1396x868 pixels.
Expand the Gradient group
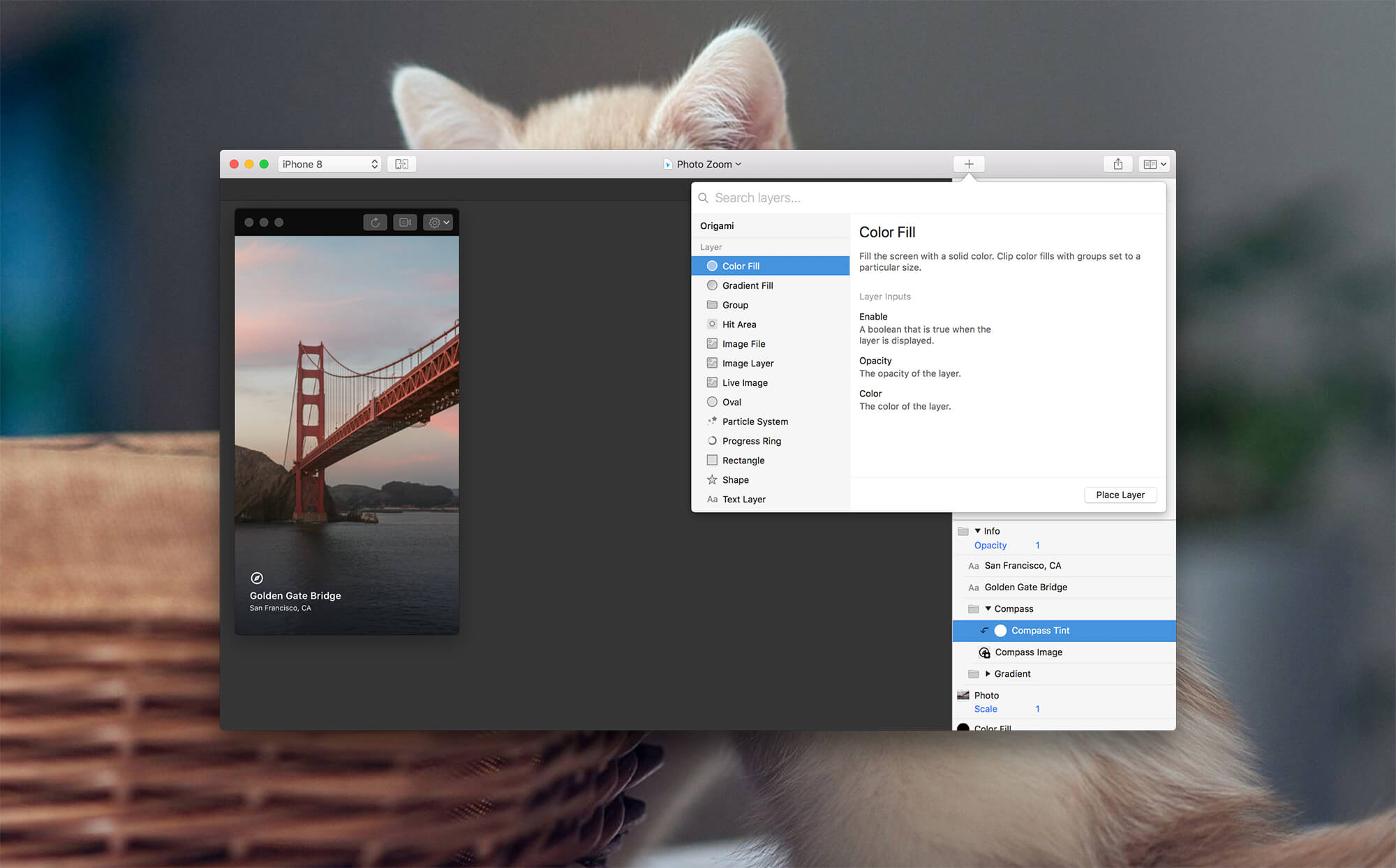point(988,674)
